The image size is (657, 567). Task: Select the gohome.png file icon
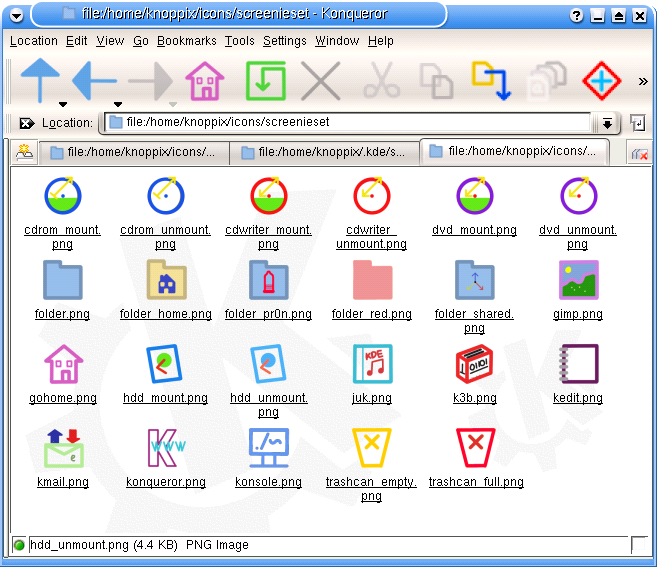64,364
